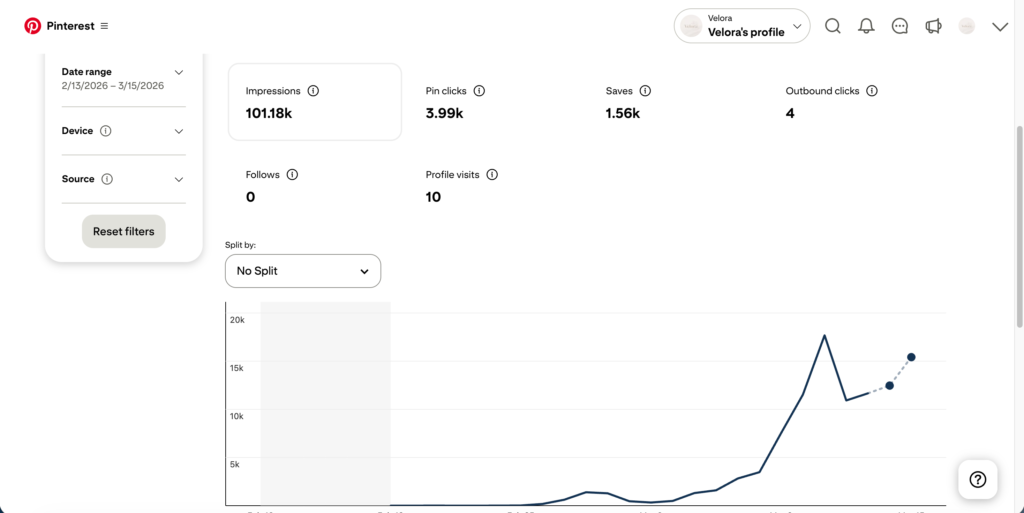Open the help question mark button
Image resolution: width=1024 pixels, height=513 pixels.
978,480
